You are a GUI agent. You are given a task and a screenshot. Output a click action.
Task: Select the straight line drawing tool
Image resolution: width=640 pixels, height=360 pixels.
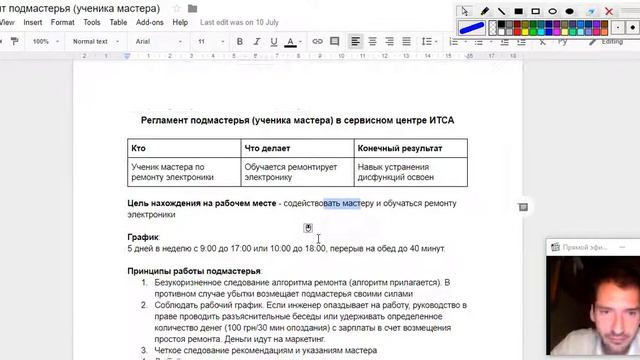click(501, 11)
